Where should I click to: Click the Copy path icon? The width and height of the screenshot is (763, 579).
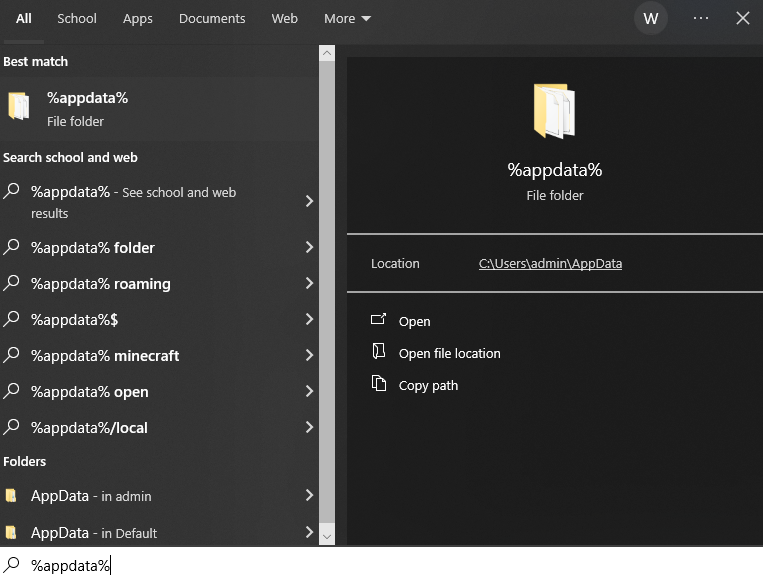379,383
